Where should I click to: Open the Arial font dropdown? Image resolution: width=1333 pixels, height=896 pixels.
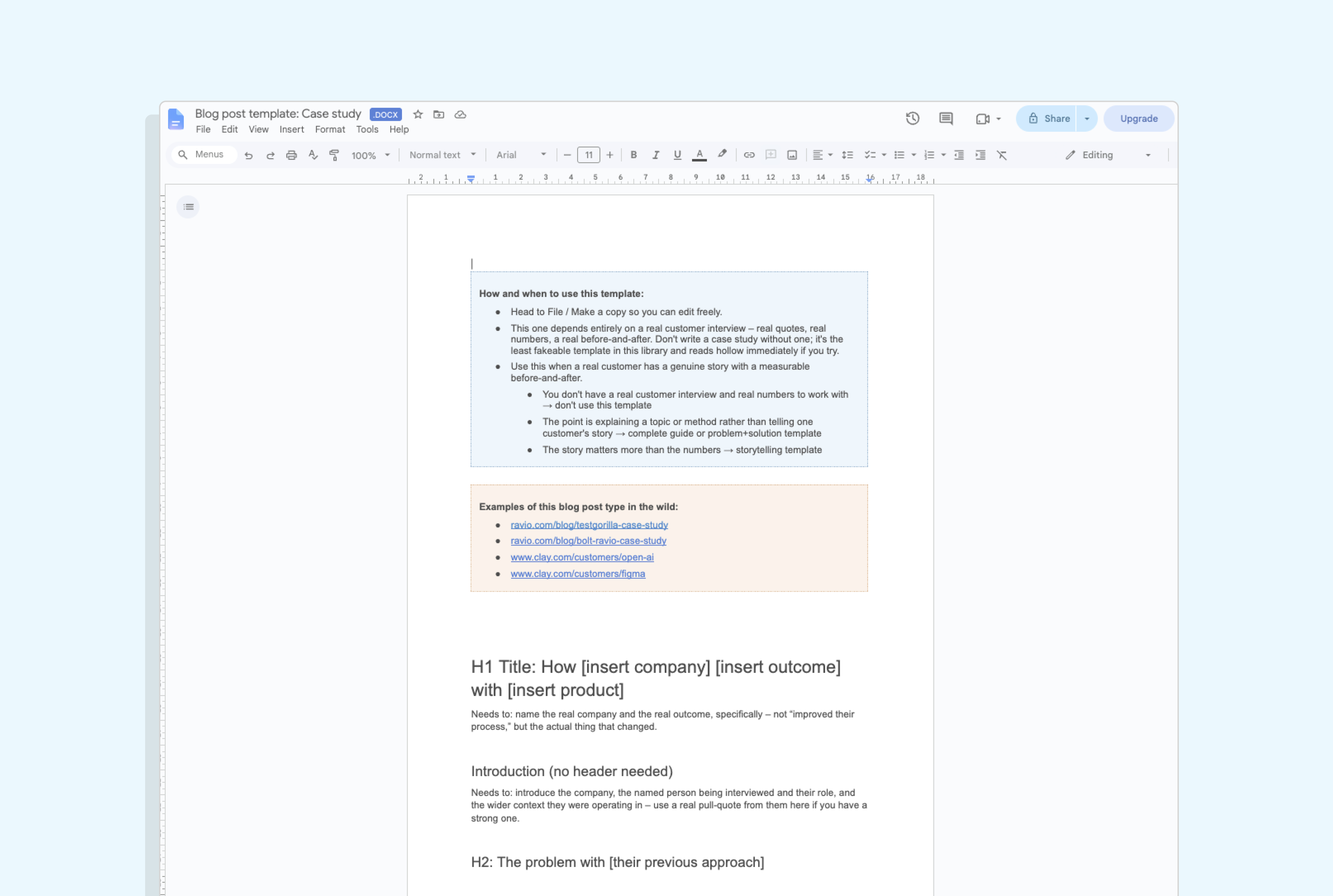coord(521,155)
